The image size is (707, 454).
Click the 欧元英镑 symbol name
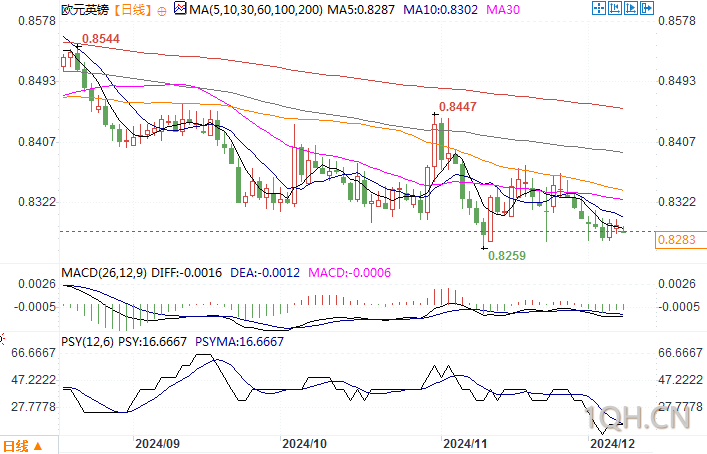85,9
